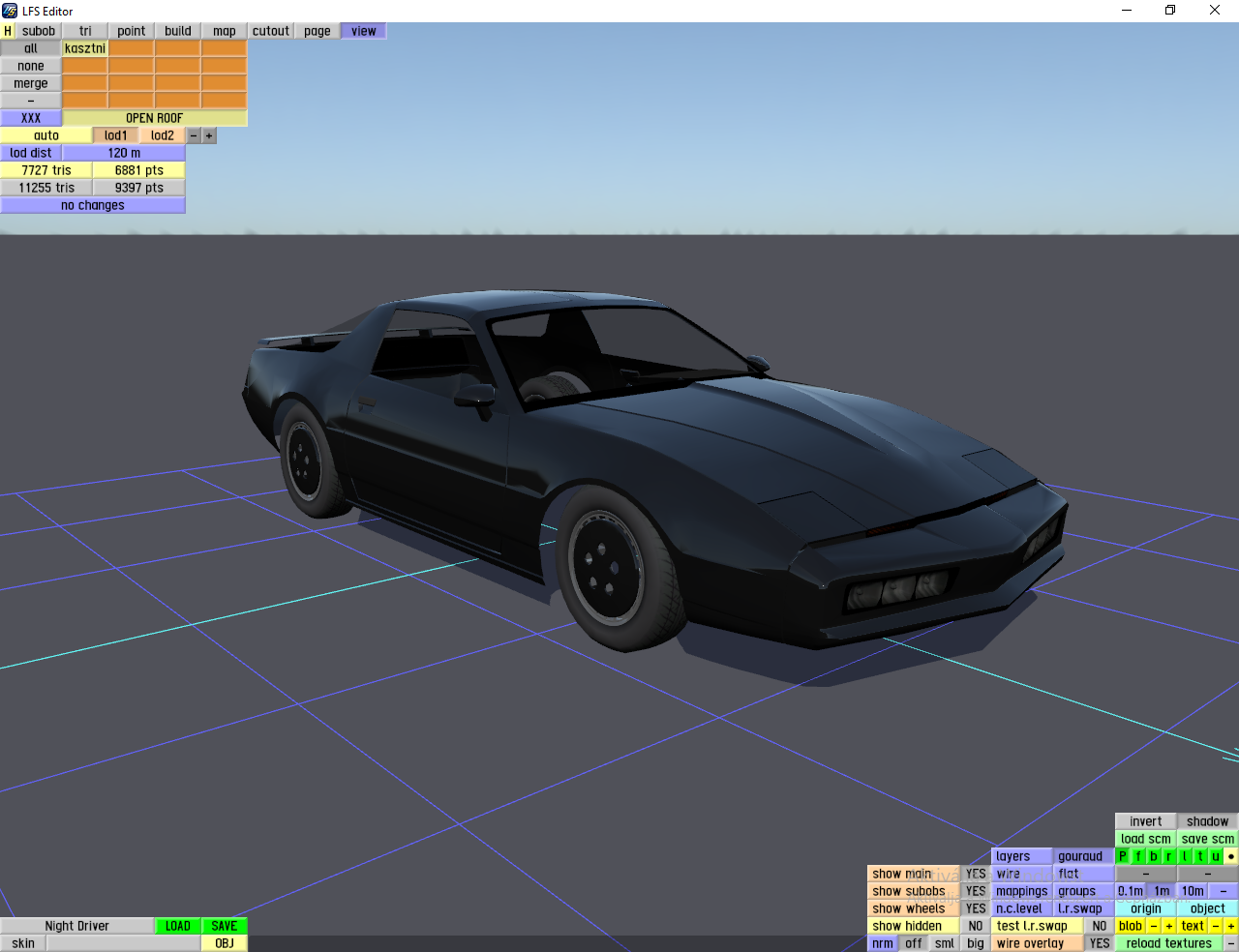Toggle show subobs YES button
The width and height of the screenshot is (1239, 952).
point(976,891)
